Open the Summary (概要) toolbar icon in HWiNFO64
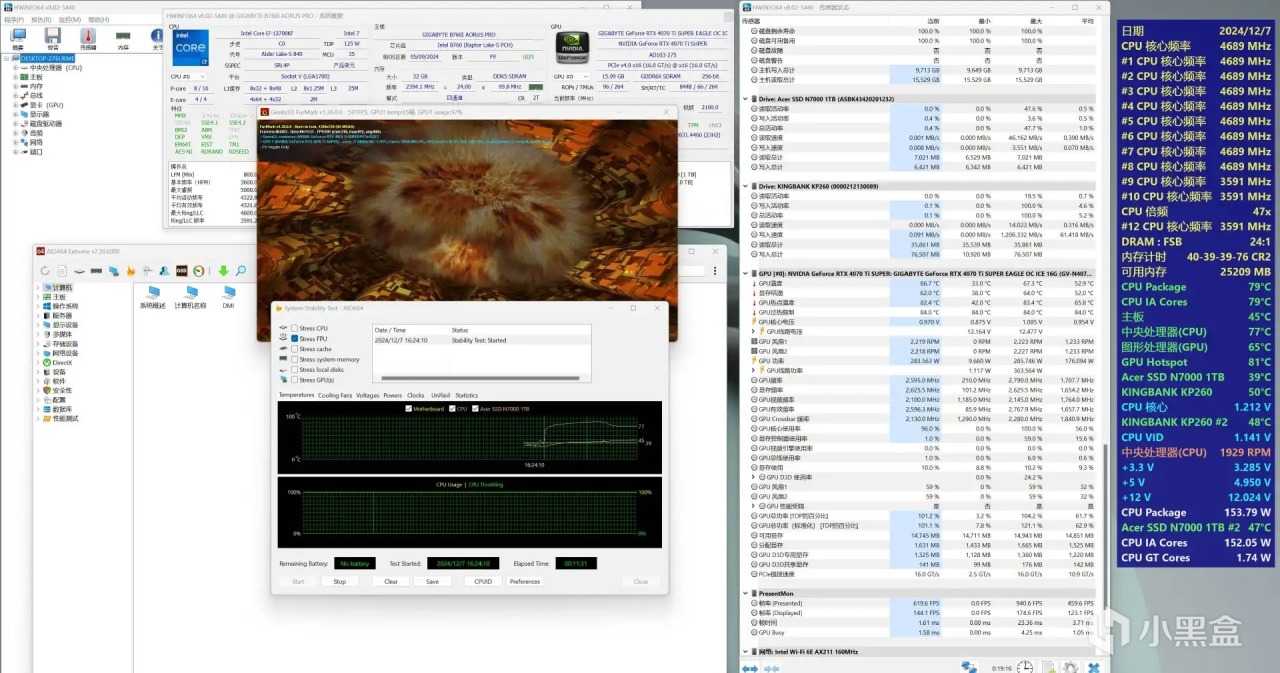This screenshot has height=673, width=1280. 18,37
